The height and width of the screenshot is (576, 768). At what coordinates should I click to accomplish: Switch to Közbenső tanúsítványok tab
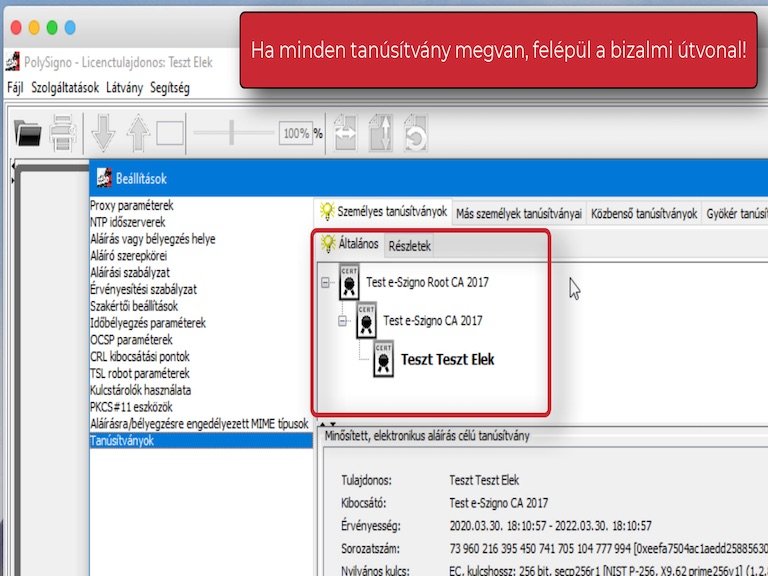[x=644, y=214]
